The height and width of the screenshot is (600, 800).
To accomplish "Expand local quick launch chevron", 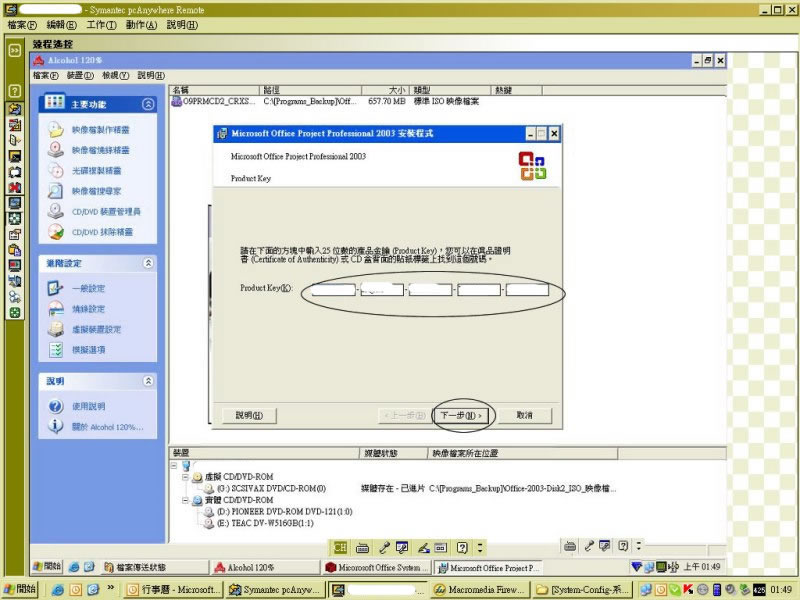I will coord(110,588).
